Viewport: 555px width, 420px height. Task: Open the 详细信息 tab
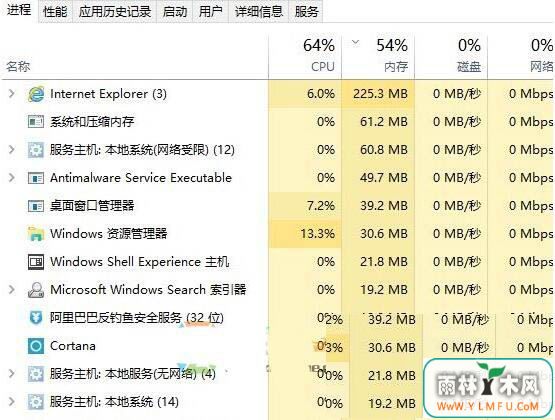259,12
